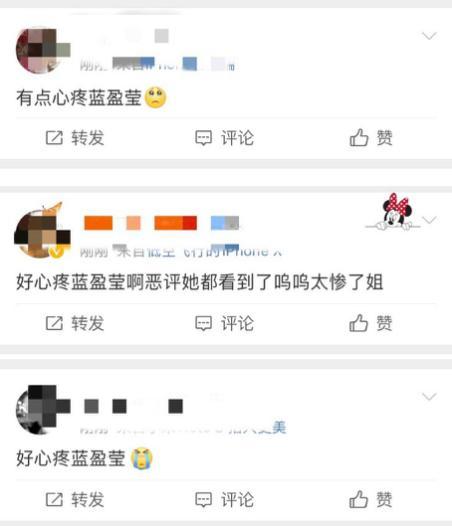Viewport: 452px width, 526px height.
Task: Open comments icon on the 恶评 post
Action: (x=203, y=323)
